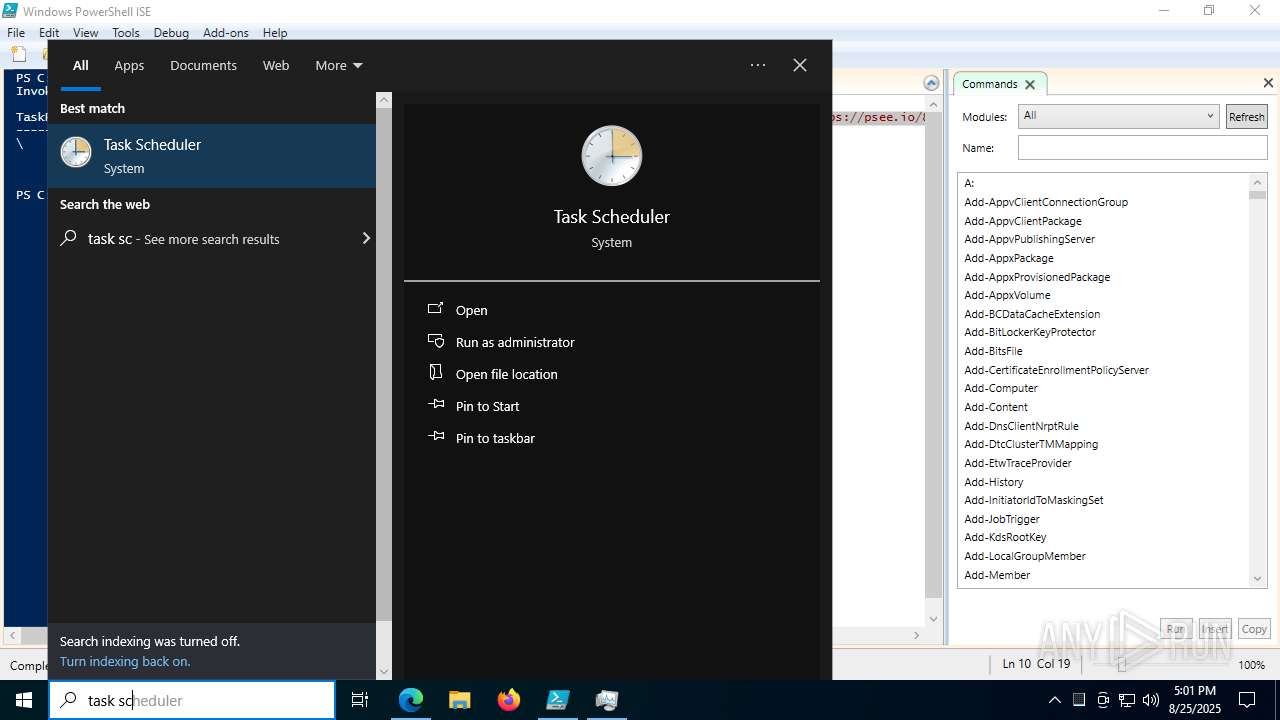Launch Firefox from taskbar

coord(509,700)
